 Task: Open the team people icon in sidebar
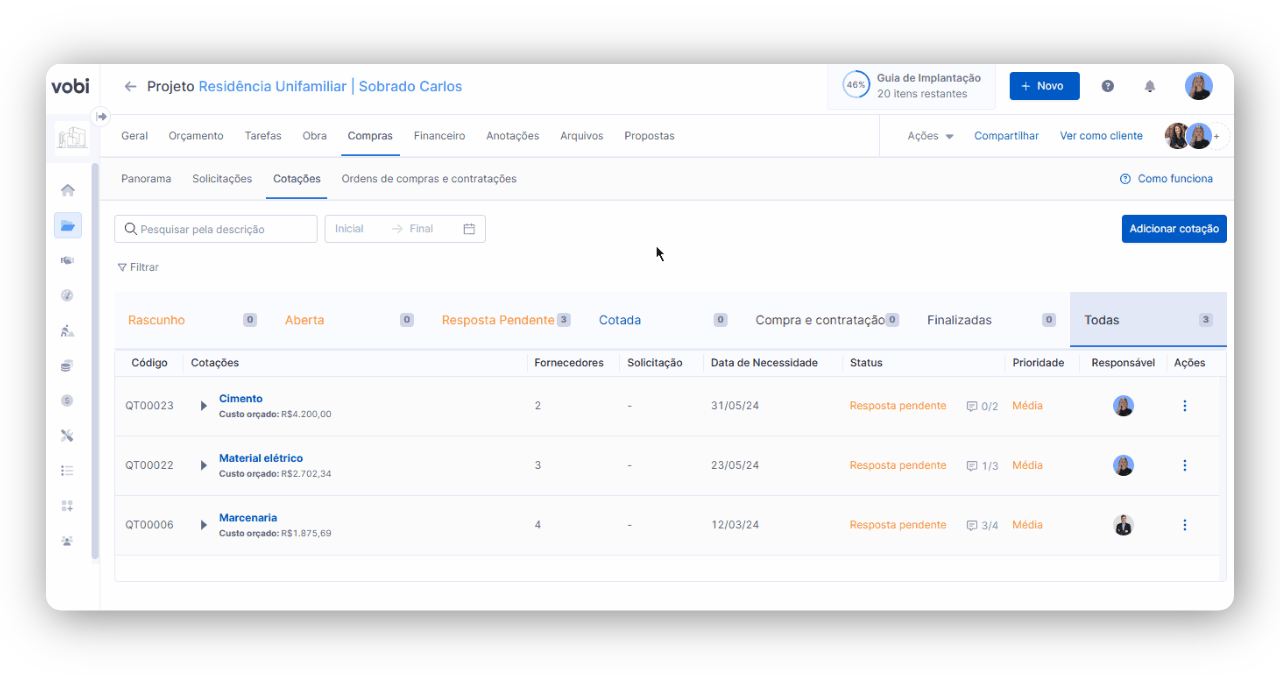(x=67, y=540)
